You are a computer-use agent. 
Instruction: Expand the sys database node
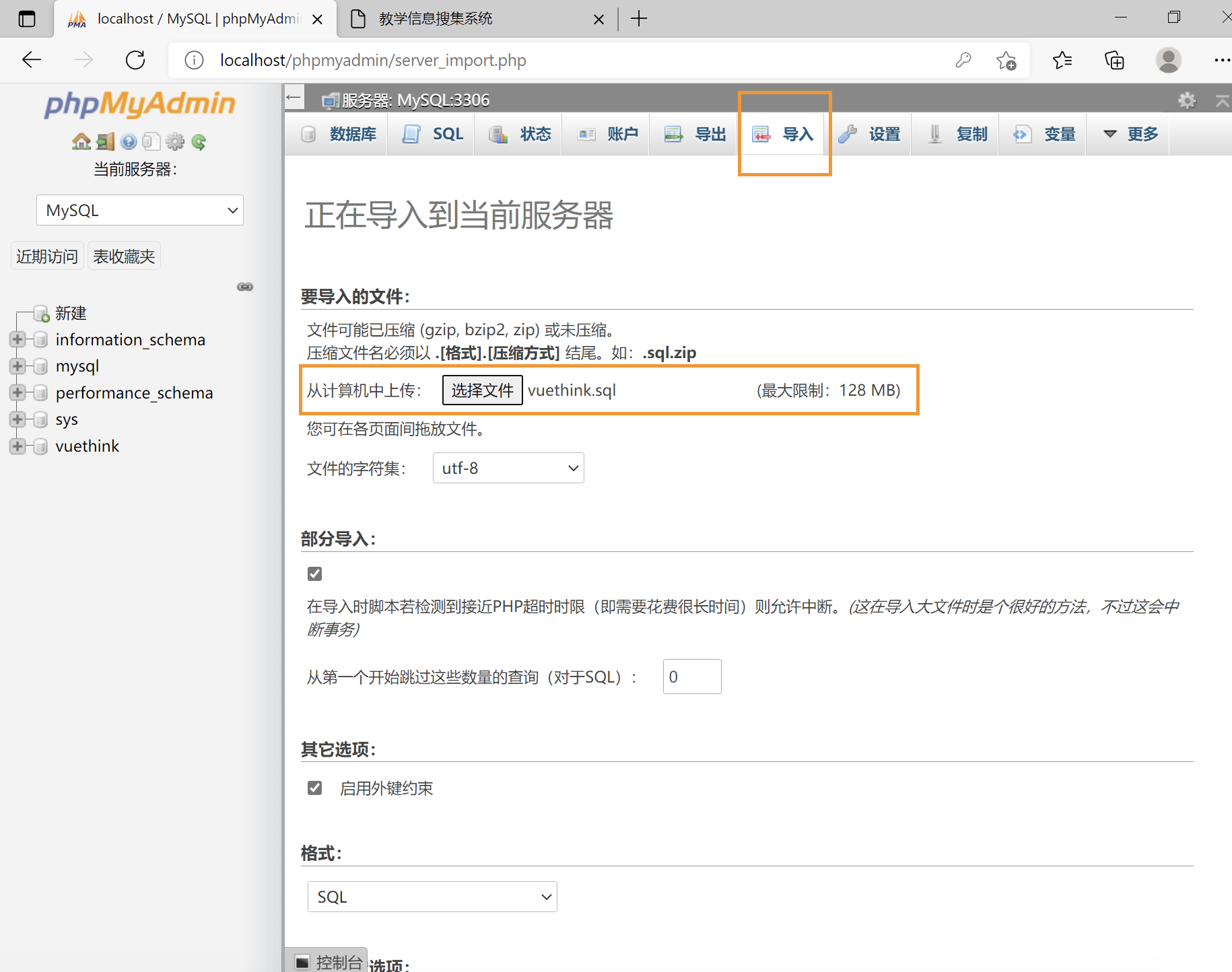tap(18, 419)
